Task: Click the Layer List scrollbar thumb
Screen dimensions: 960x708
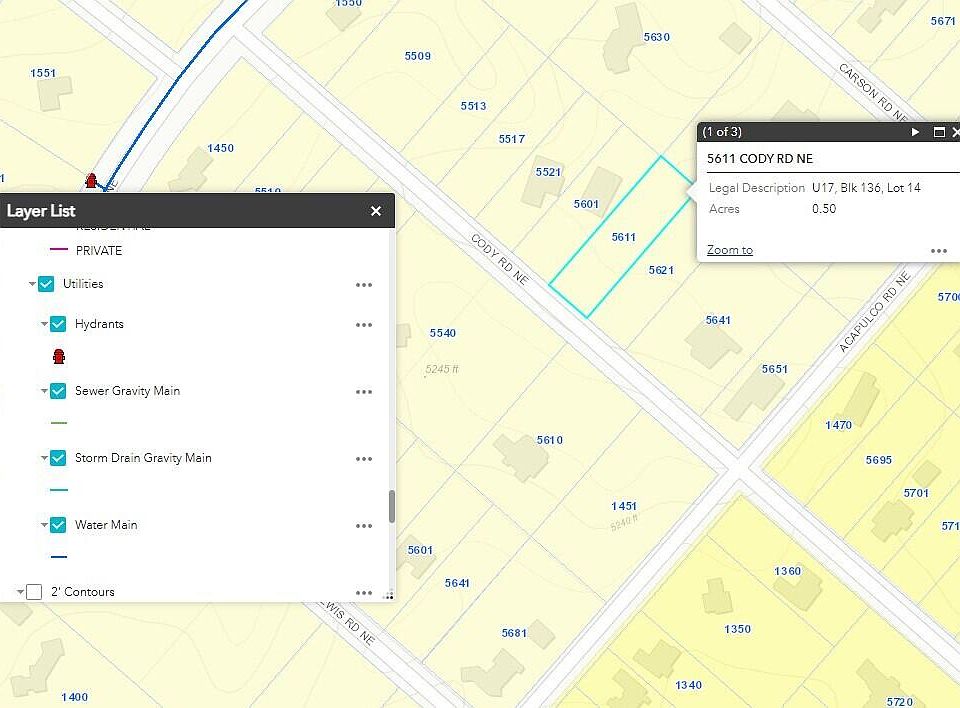Action: [x=392, y=507]
